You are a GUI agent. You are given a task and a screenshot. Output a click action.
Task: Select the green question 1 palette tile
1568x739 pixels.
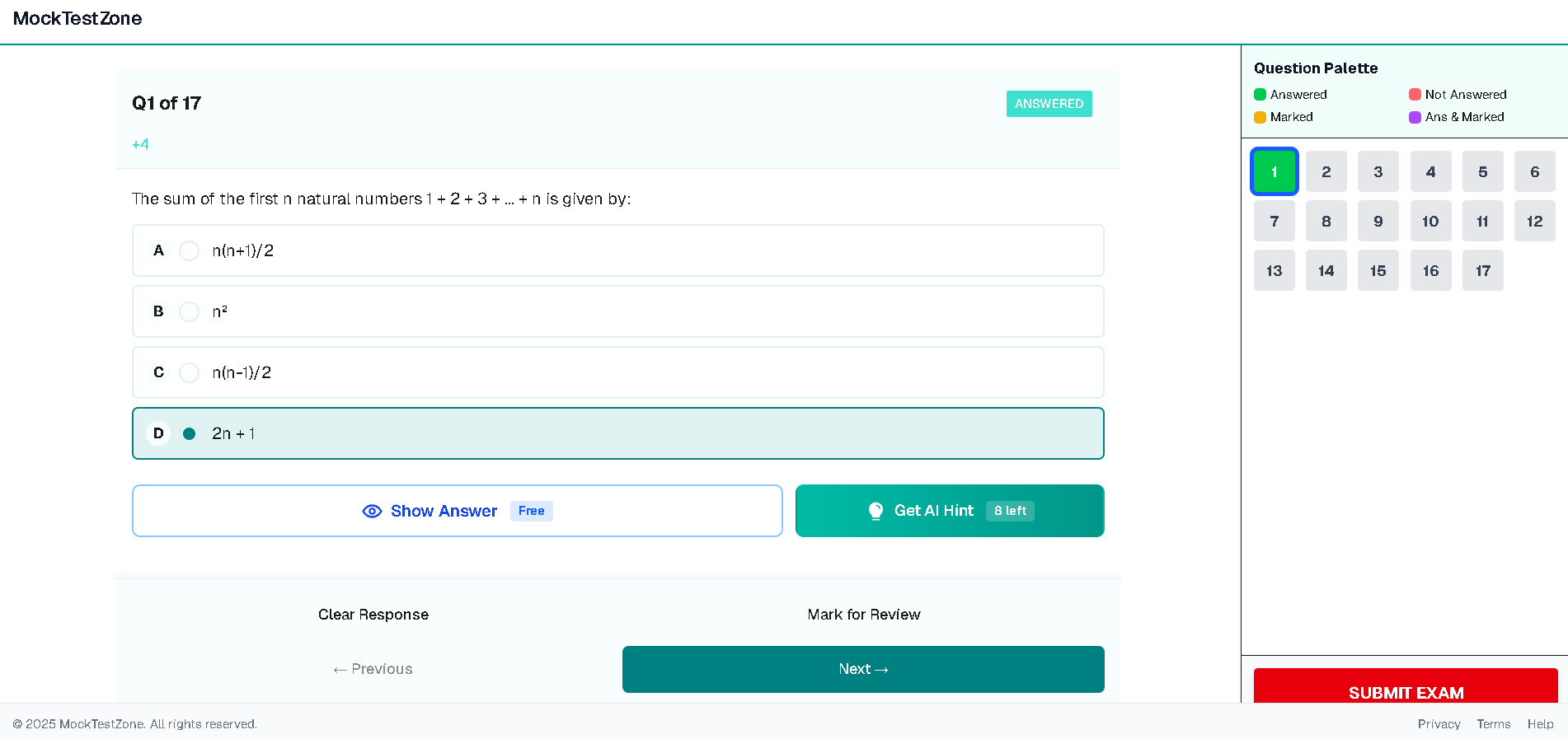pos(1274,172)
